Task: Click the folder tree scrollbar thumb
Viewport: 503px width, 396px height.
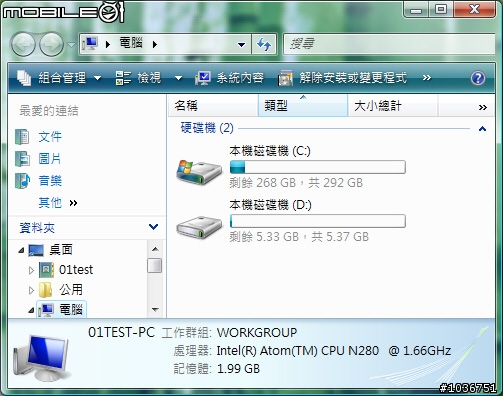Action: pos(155,266)
